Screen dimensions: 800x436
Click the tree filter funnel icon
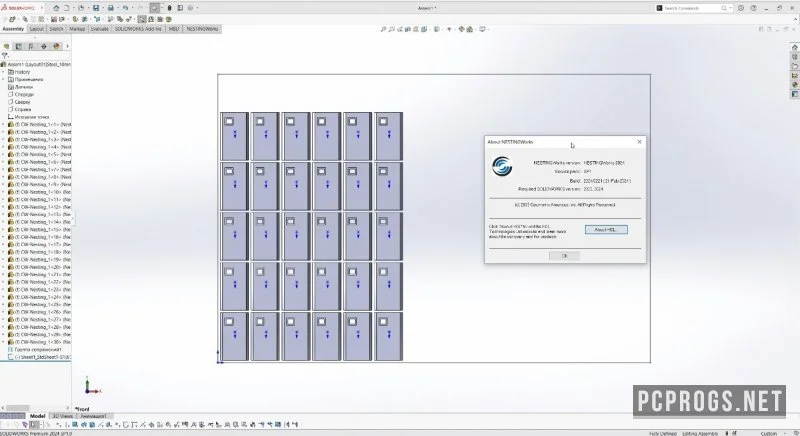click(5, 56)
